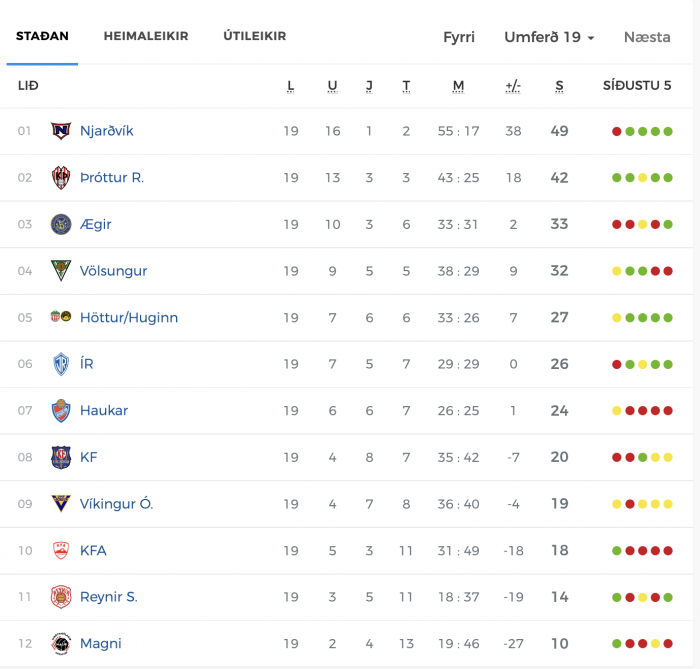Screen dimensions: 700x669
Task: Click the ÍR blue shield crest
Action: coord(61,364)
